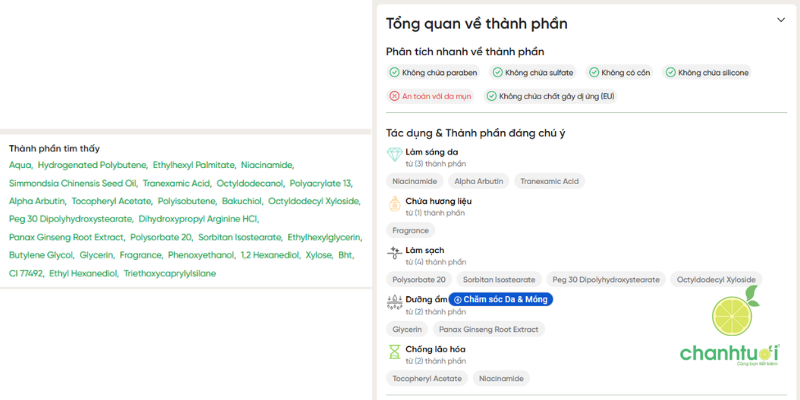Expand the Chống lão hóa ingredient group
The height and width of the screenshot is (400, 800).
[435, 349]
